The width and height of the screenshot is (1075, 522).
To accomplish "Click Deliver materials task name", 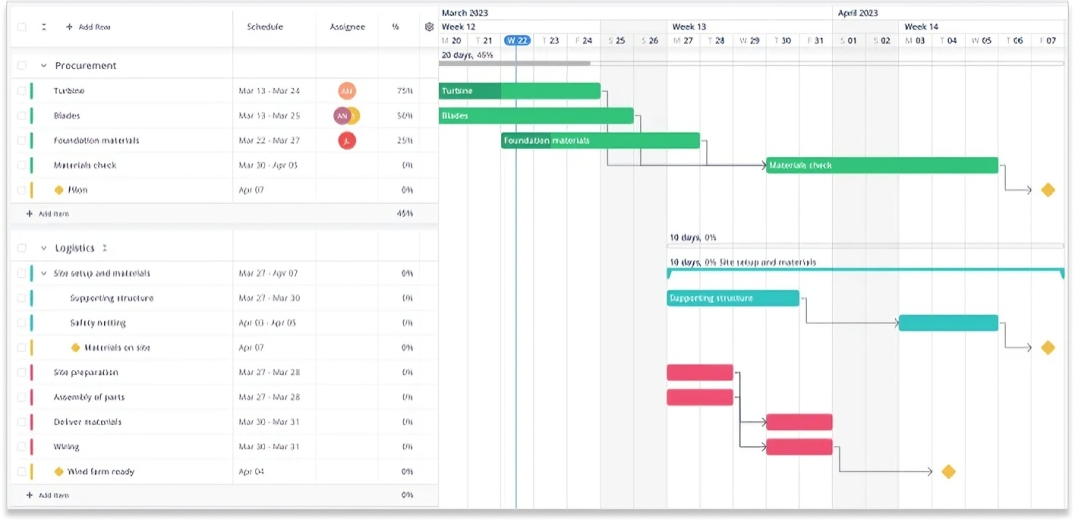I will point(88,422).
